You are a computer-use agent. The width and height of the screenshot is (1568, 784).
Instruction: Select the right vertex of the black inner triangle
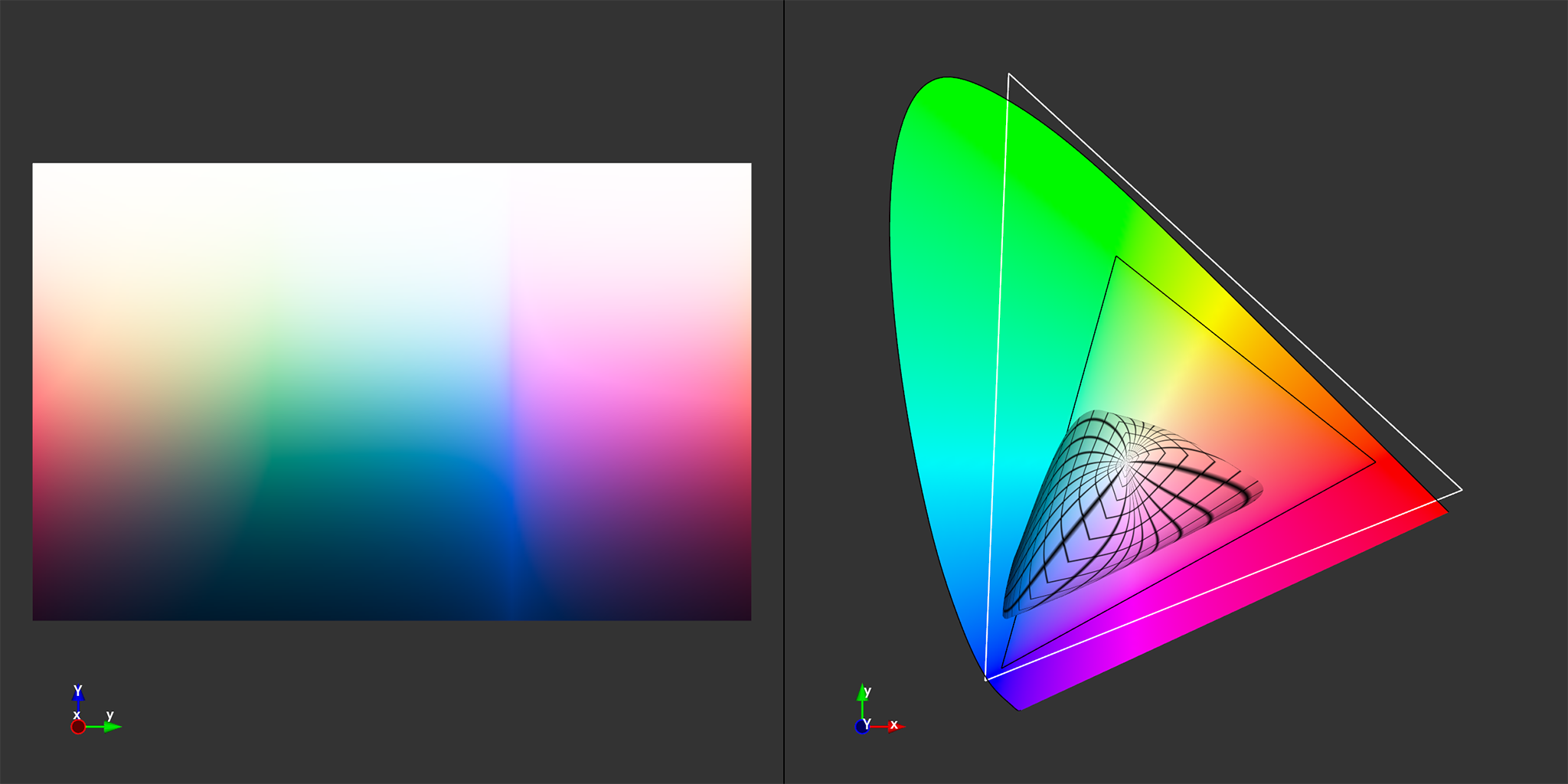(1375, 462)
